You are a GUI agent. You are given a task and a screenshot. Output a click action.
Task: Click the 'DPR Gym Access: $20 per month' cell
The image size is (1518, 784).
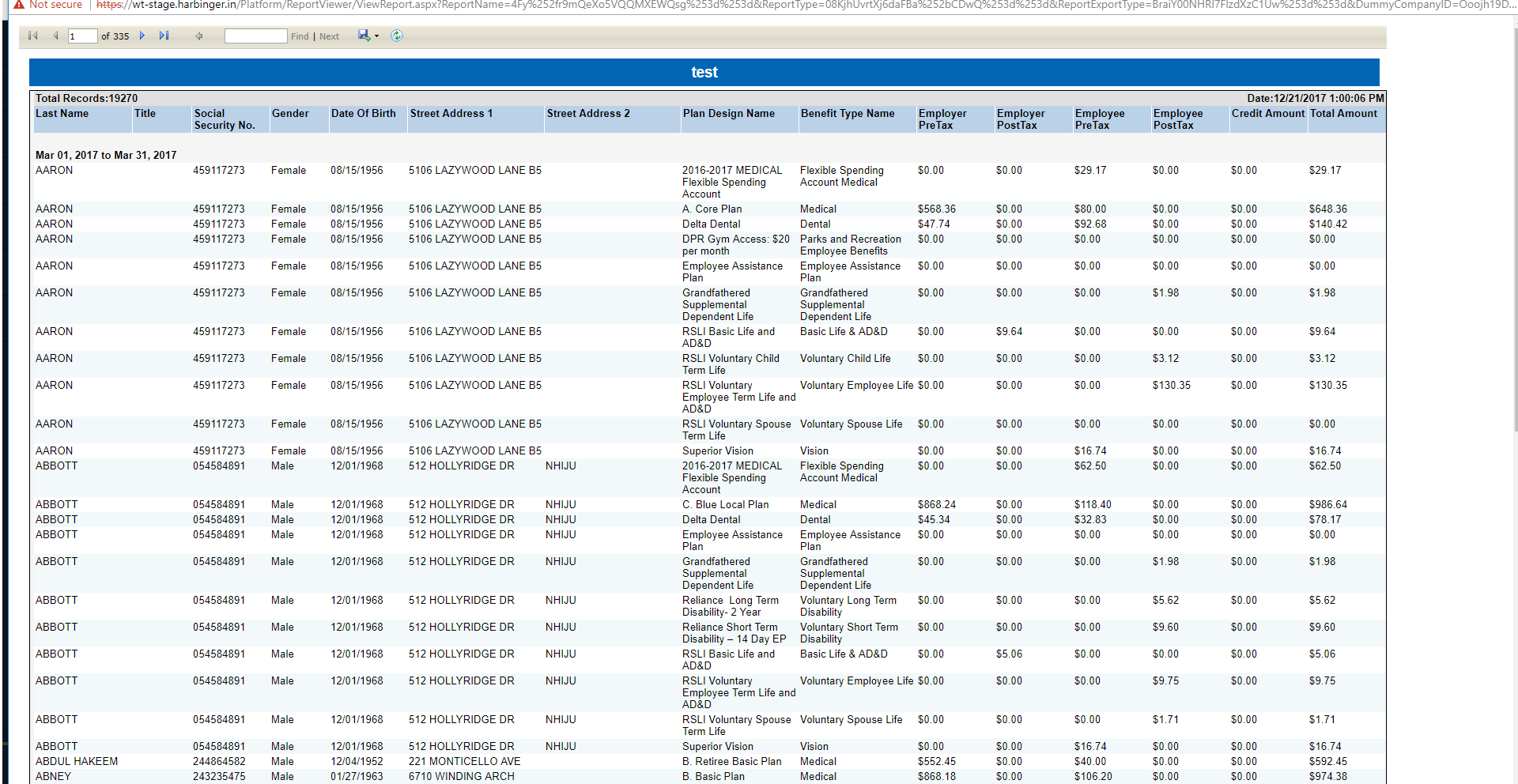coord(735,245)
